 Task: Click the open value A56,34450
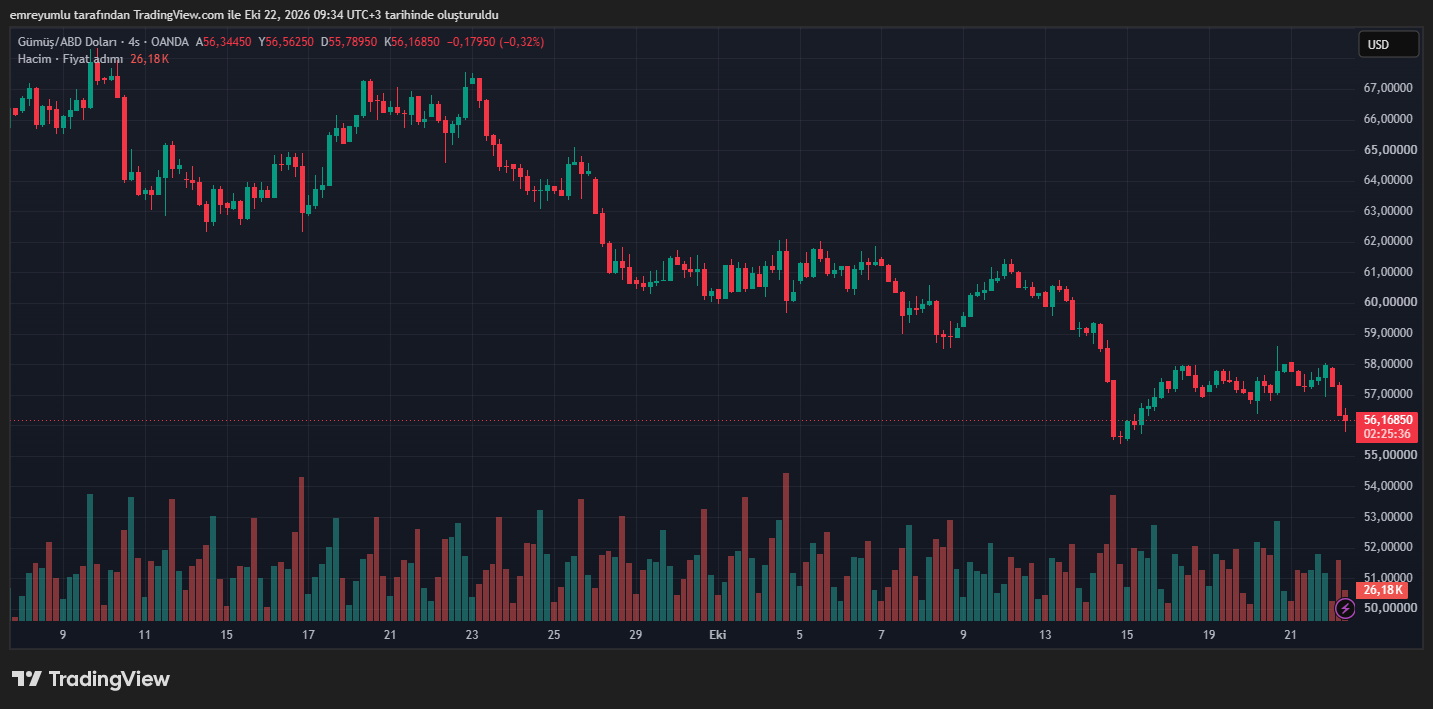pos(225,42)
